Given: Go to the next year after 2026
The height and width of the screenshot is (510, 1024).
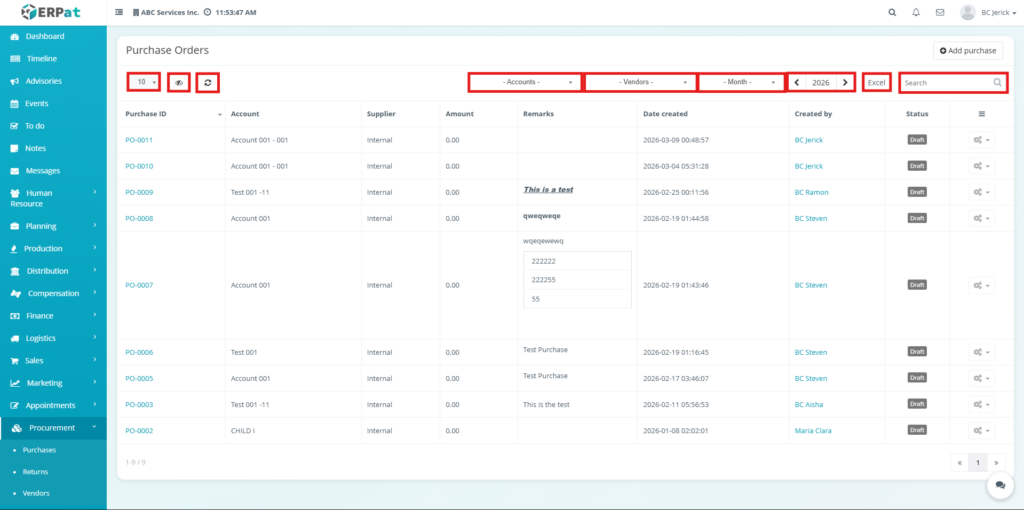Looking at the screenshot, I should (x=845, y=82).
